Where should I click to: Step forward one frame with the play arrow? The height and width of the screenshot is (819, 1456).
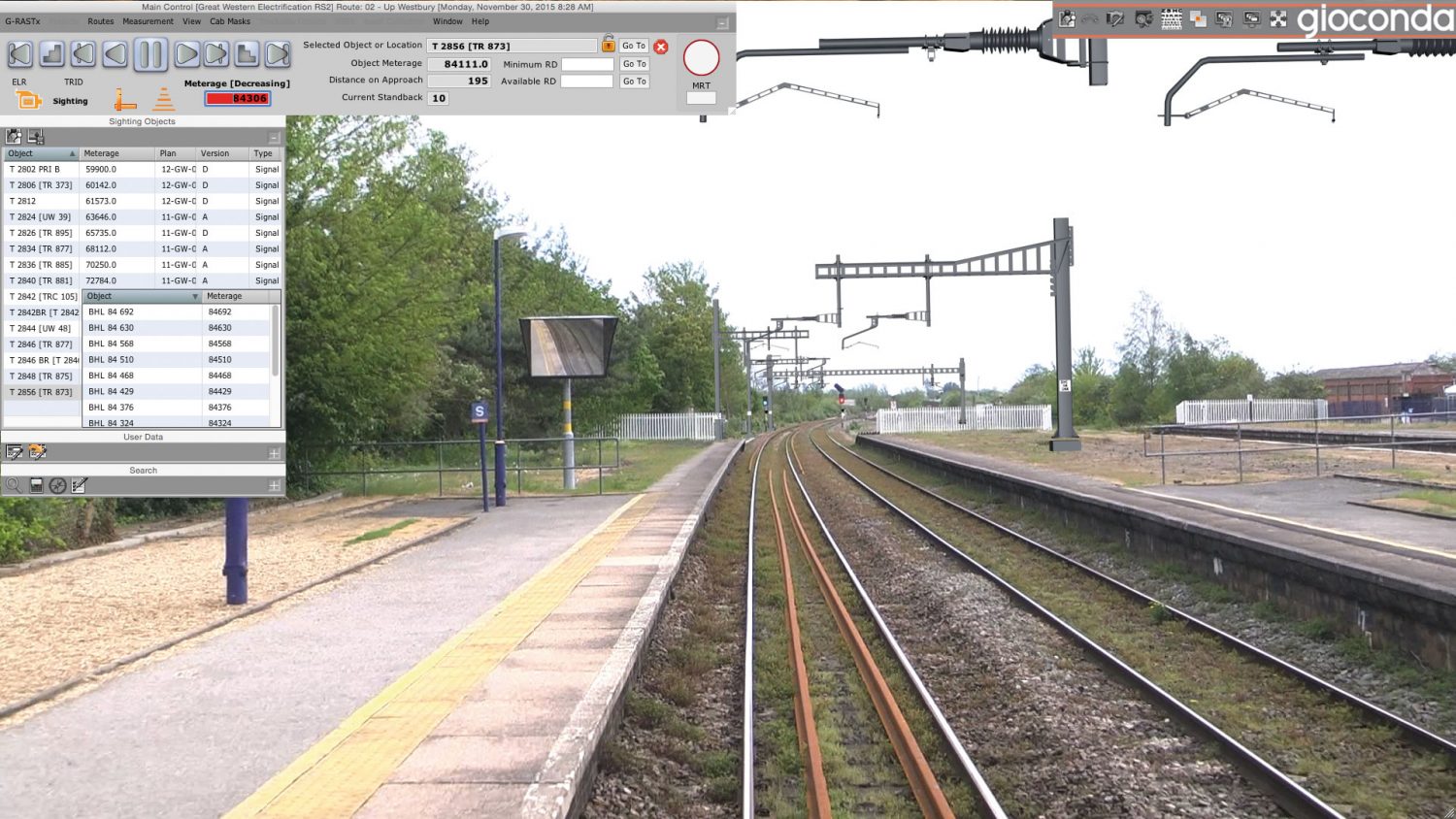point(185,54)
